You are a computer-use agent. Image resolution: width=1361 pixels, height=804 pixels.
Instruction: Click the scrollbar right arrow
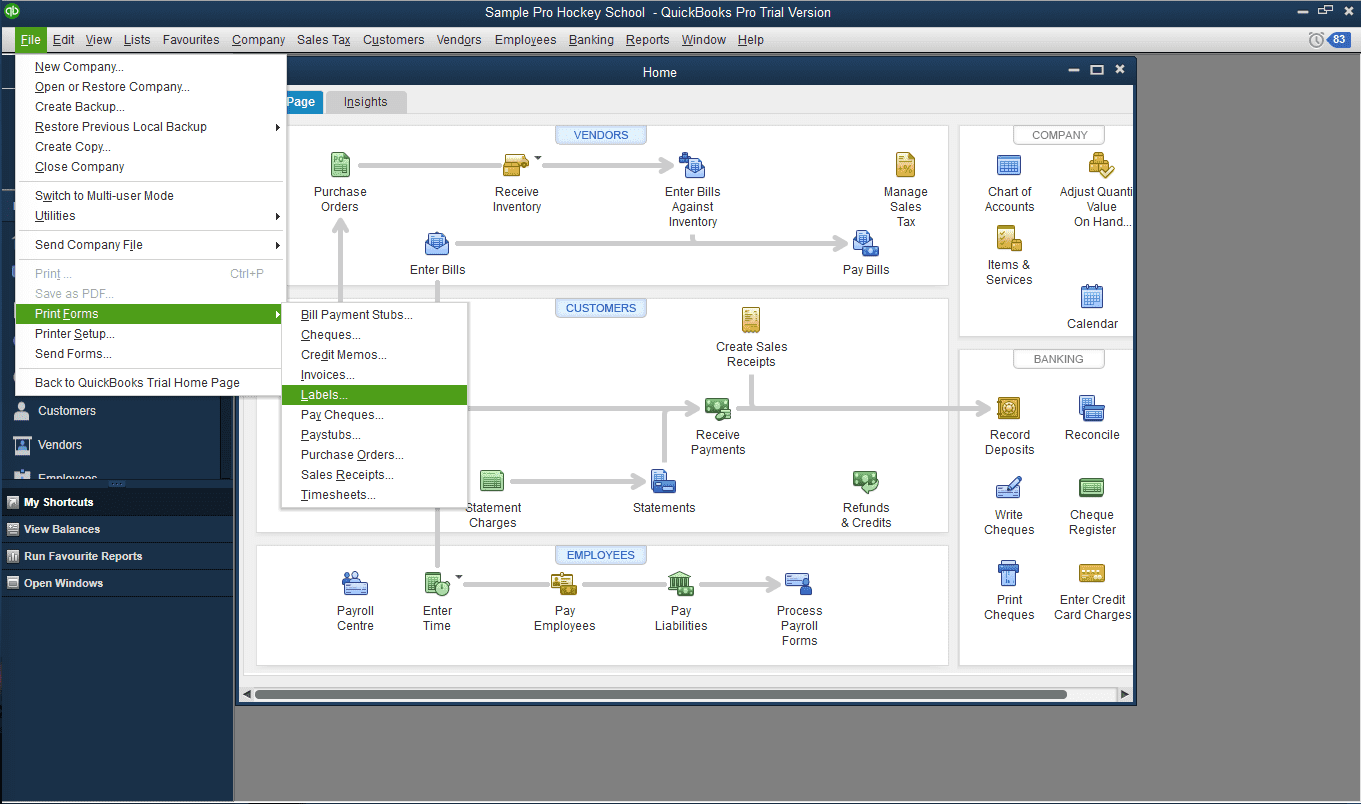click(1125, 694)
